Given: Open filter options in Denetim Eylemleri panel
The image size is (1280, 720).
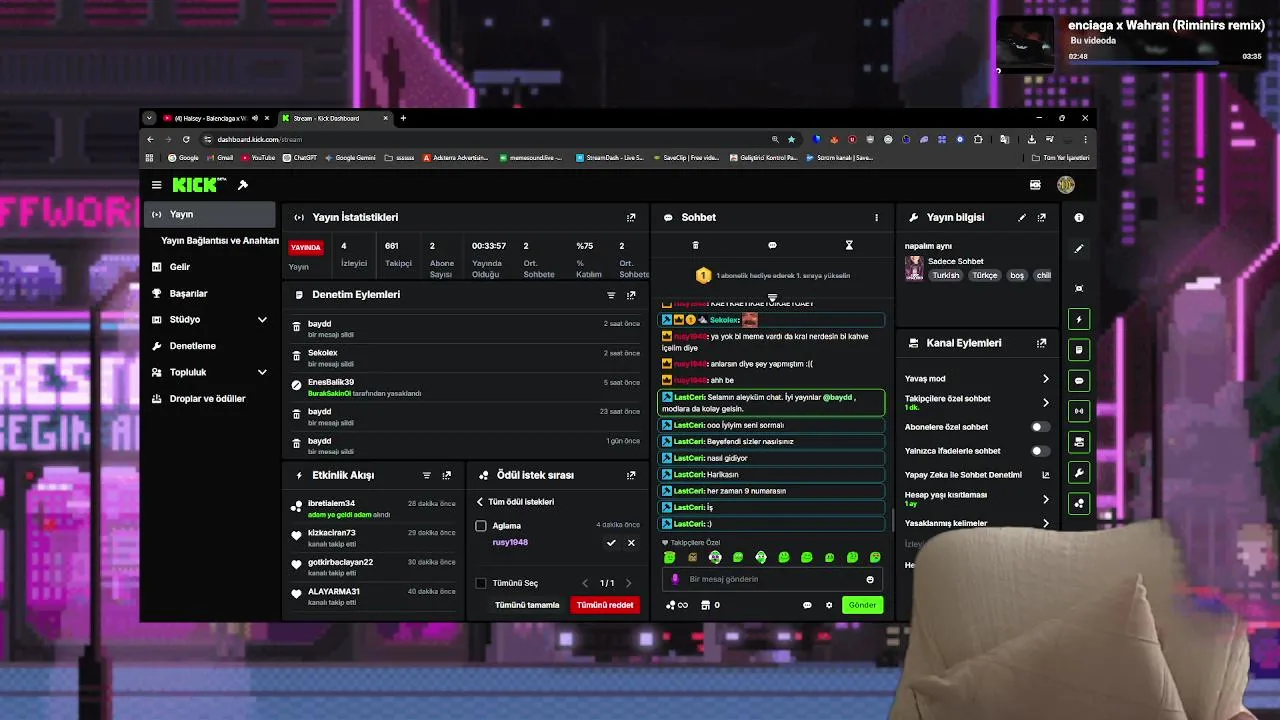Looking at the screenshot, I should click(x=611, y=295).
